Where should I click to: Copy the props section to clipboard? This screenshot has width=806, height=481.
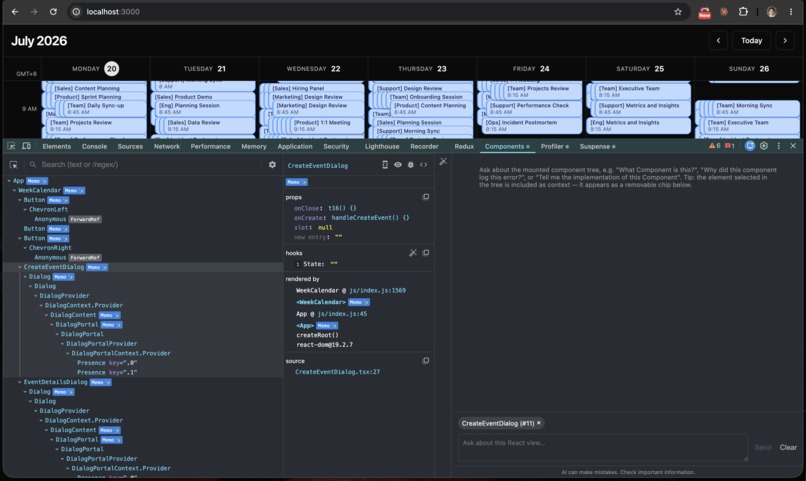(x=426, y=197)
